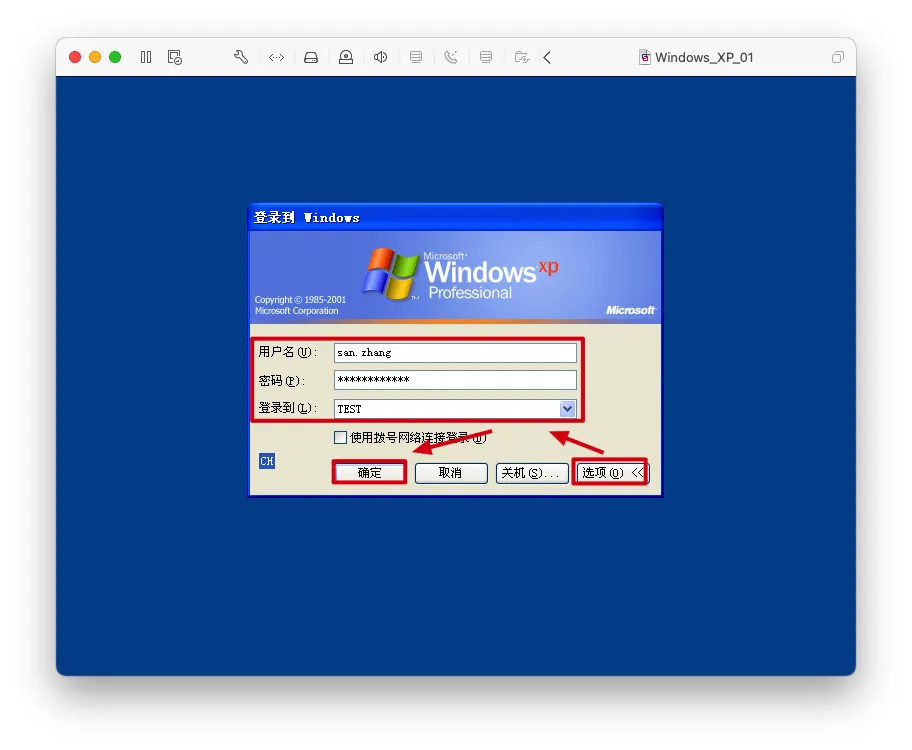Click the greyed device icon left of shared folder

(x=486, y=57)
